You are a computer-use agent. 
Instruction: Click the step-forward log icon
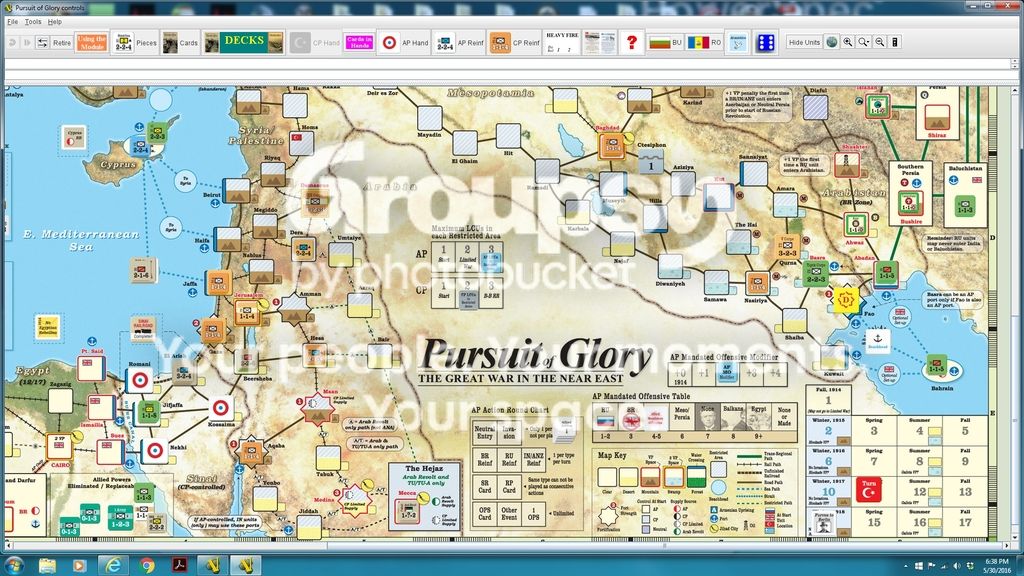click(27, 42)
